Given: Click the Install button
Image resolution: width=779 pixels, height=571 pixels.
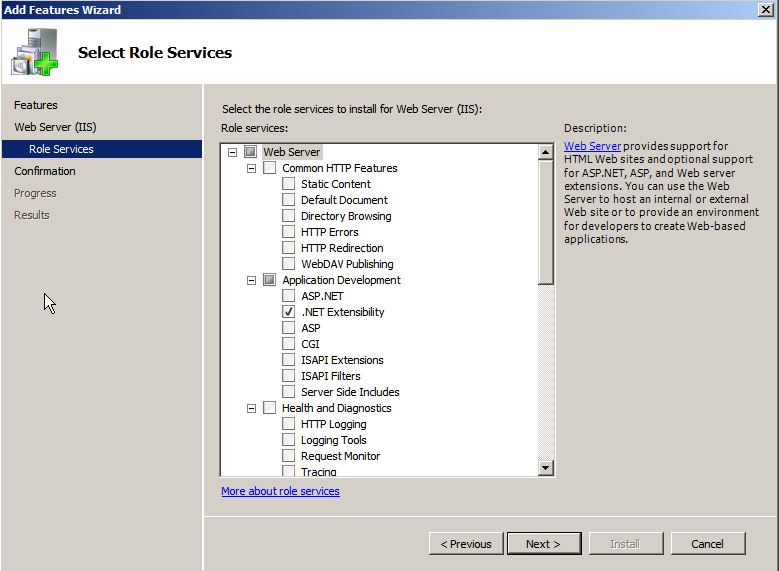Looking at the screenshot, I should [626, 544].
